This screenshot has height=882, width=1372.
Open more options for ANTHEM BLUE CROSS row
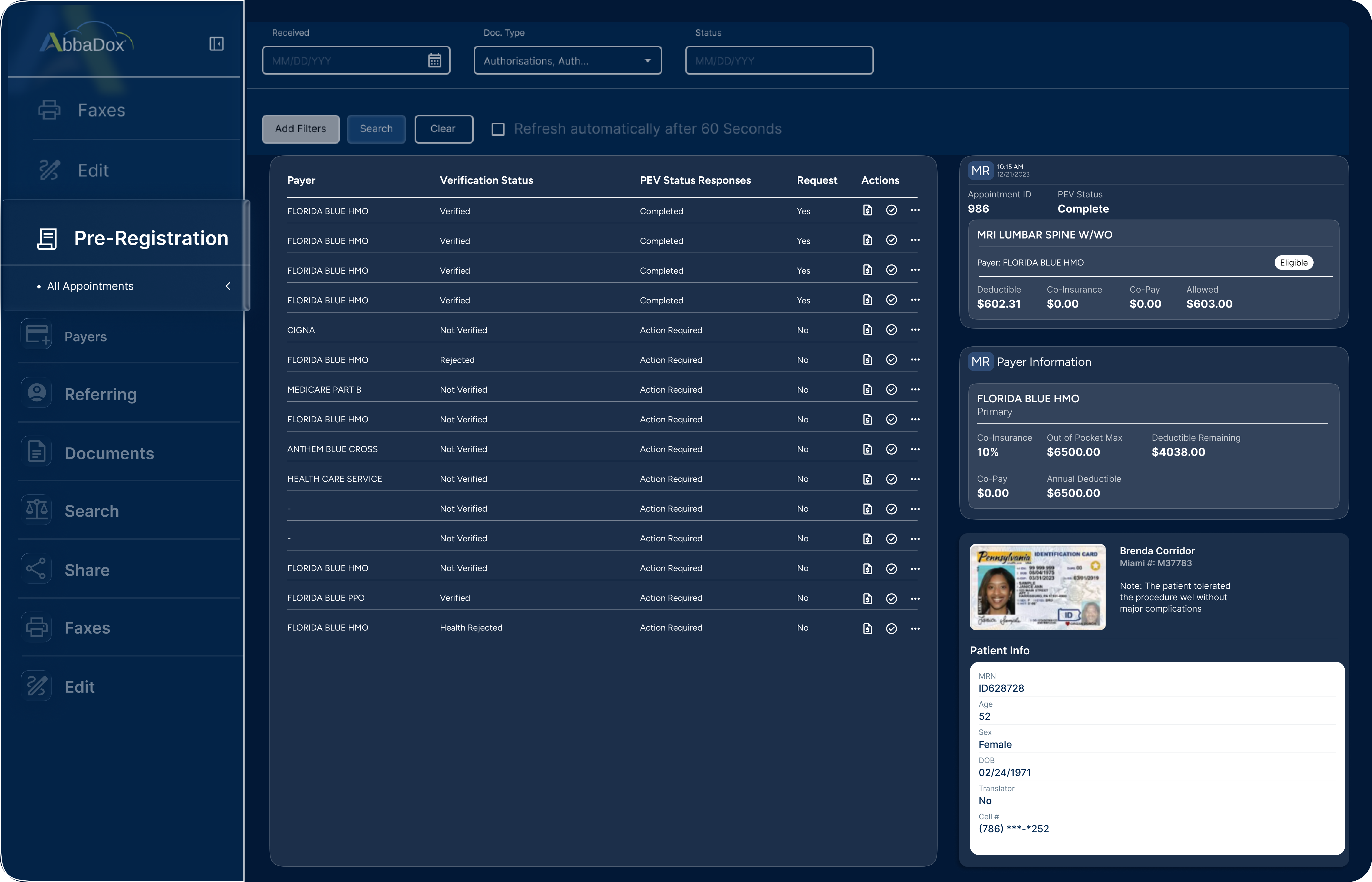point(915,449)
